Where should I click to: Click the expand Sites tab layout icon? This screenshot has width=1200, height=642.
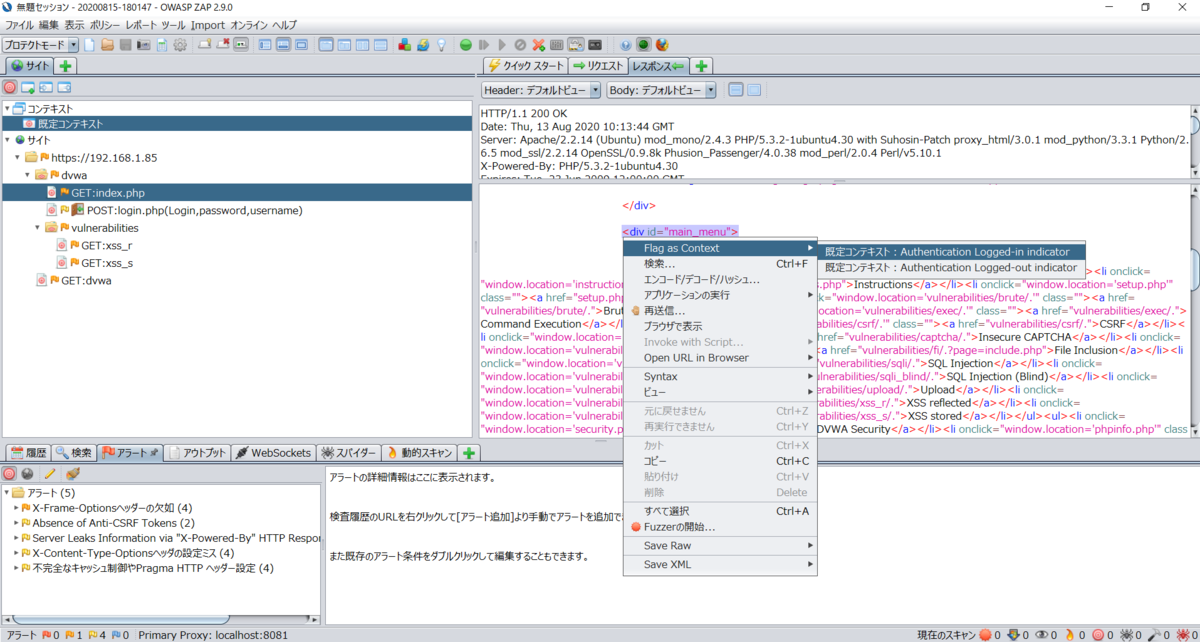coord(264,45)
